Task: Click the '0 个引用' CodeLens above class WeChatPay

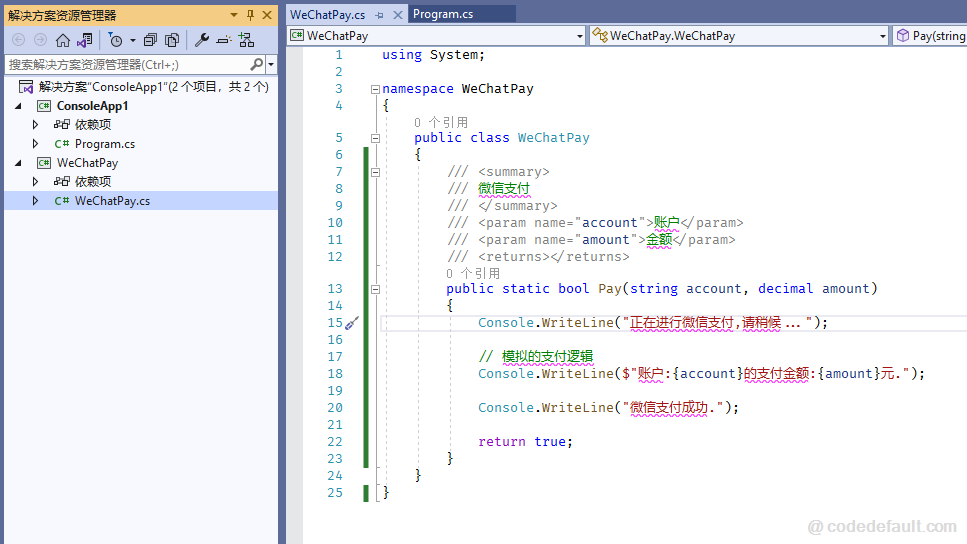Action: (x=441, y=122)
